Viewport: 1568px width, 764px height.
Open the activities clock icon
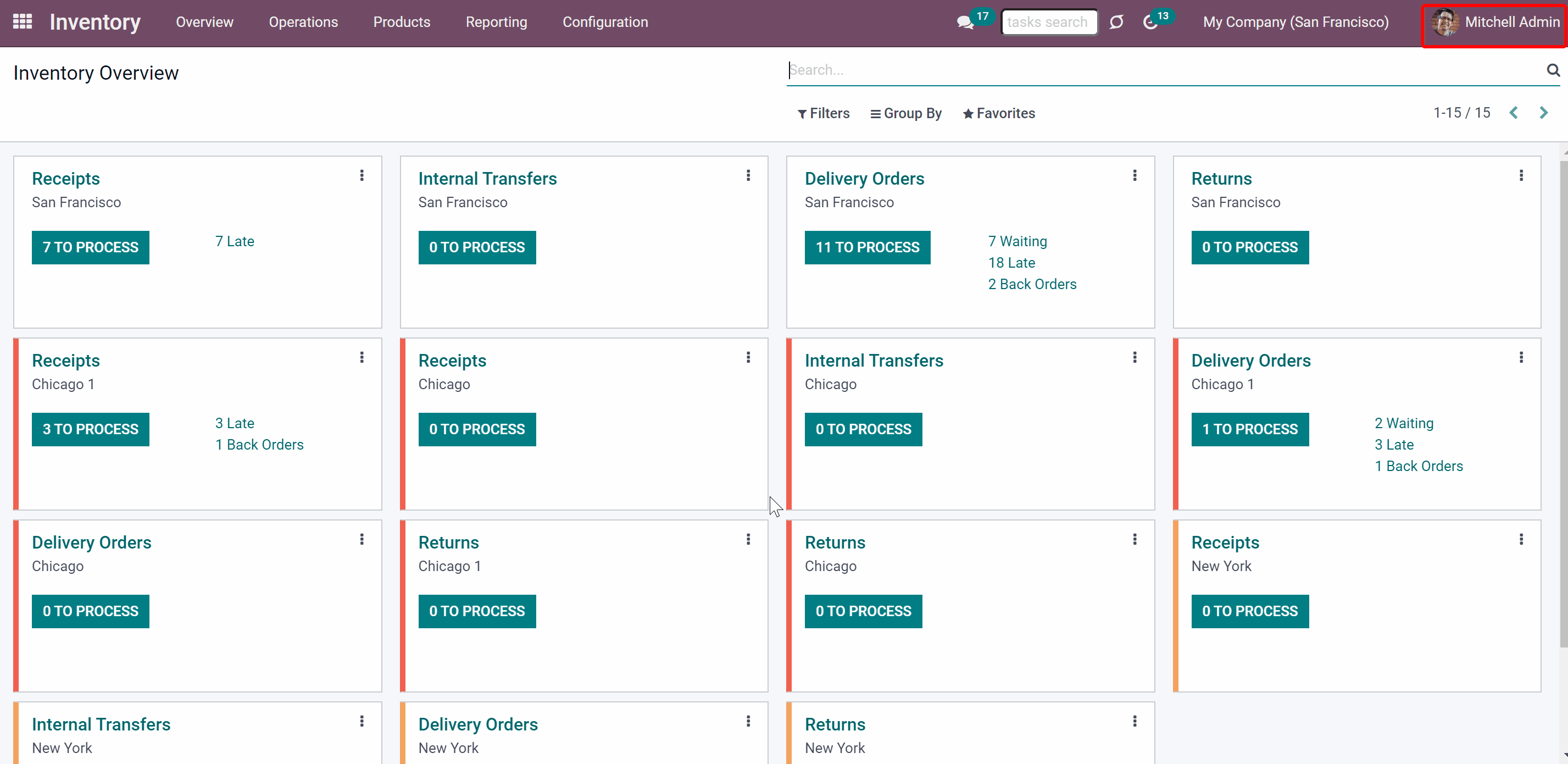[x=1150, y=23]
